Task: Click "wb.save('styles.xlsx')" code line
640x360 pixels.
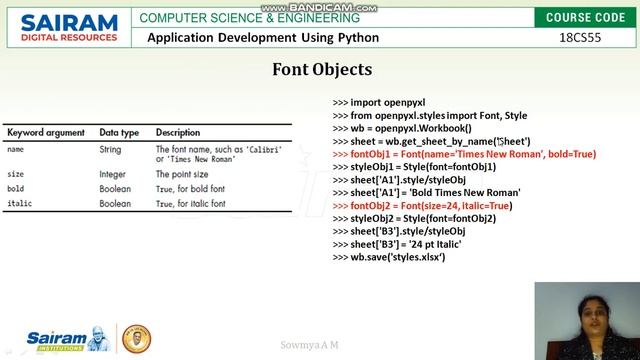Action: [389, 257]
